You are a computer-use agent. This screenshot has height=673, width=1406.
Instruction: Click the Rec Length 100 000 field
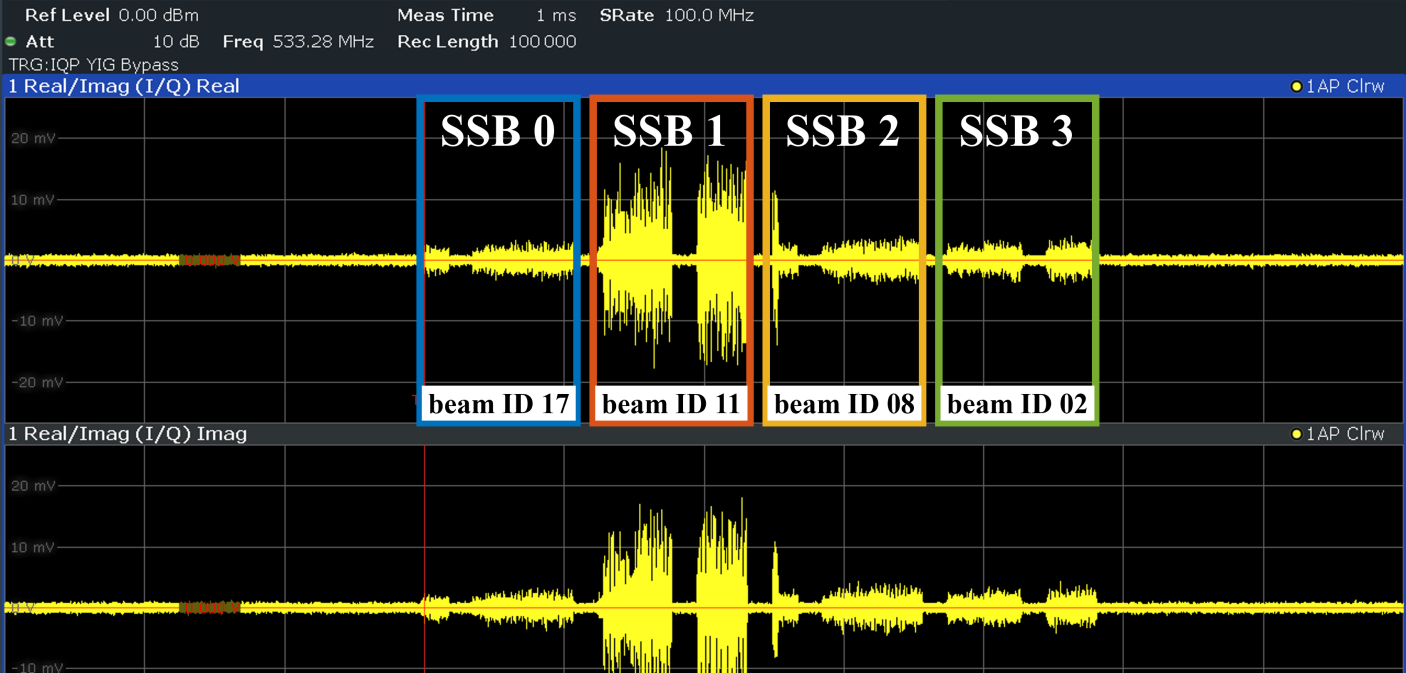click(x=486, y=42)
